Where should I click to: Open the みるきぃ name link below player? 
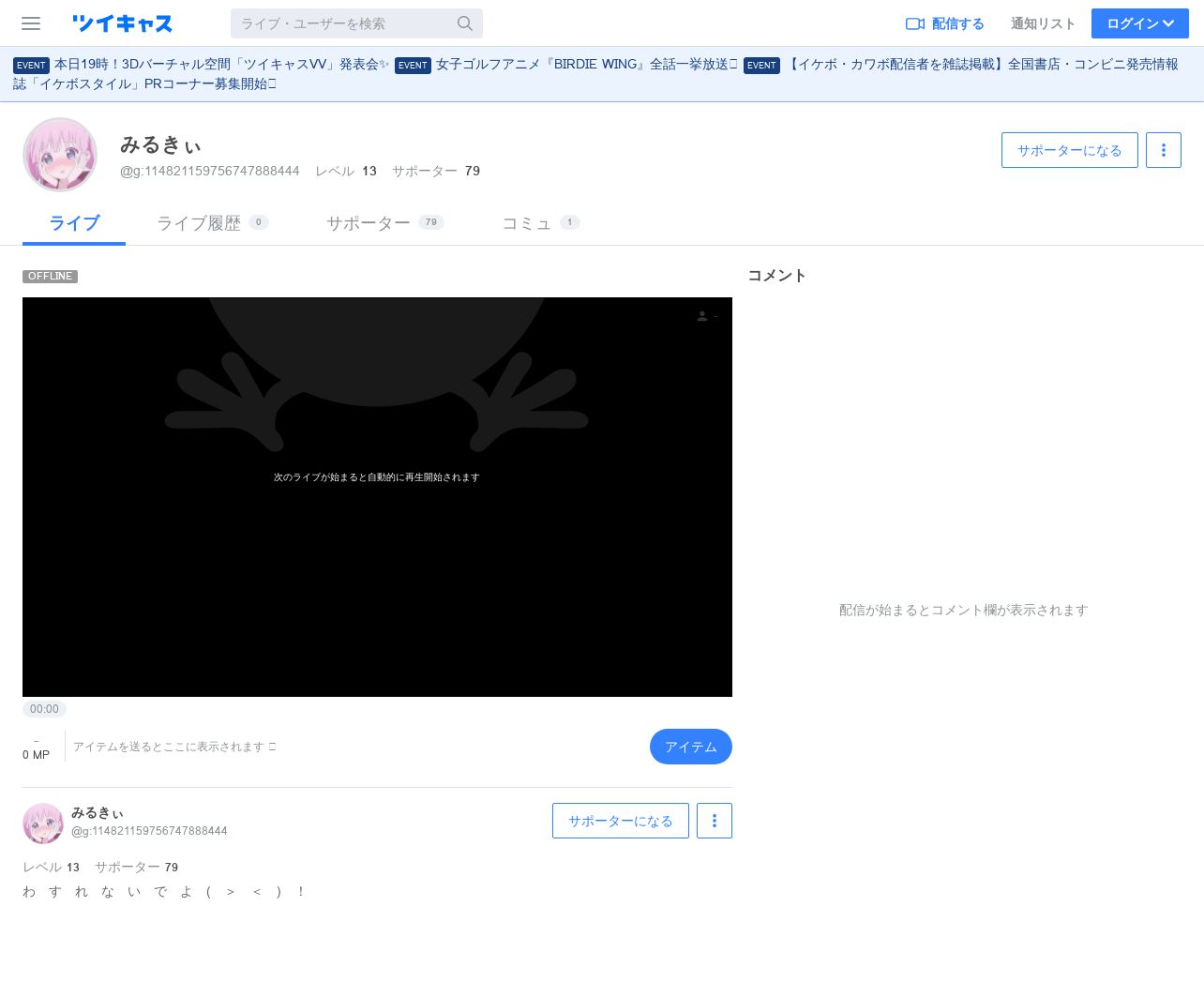(x=98, y=813)
